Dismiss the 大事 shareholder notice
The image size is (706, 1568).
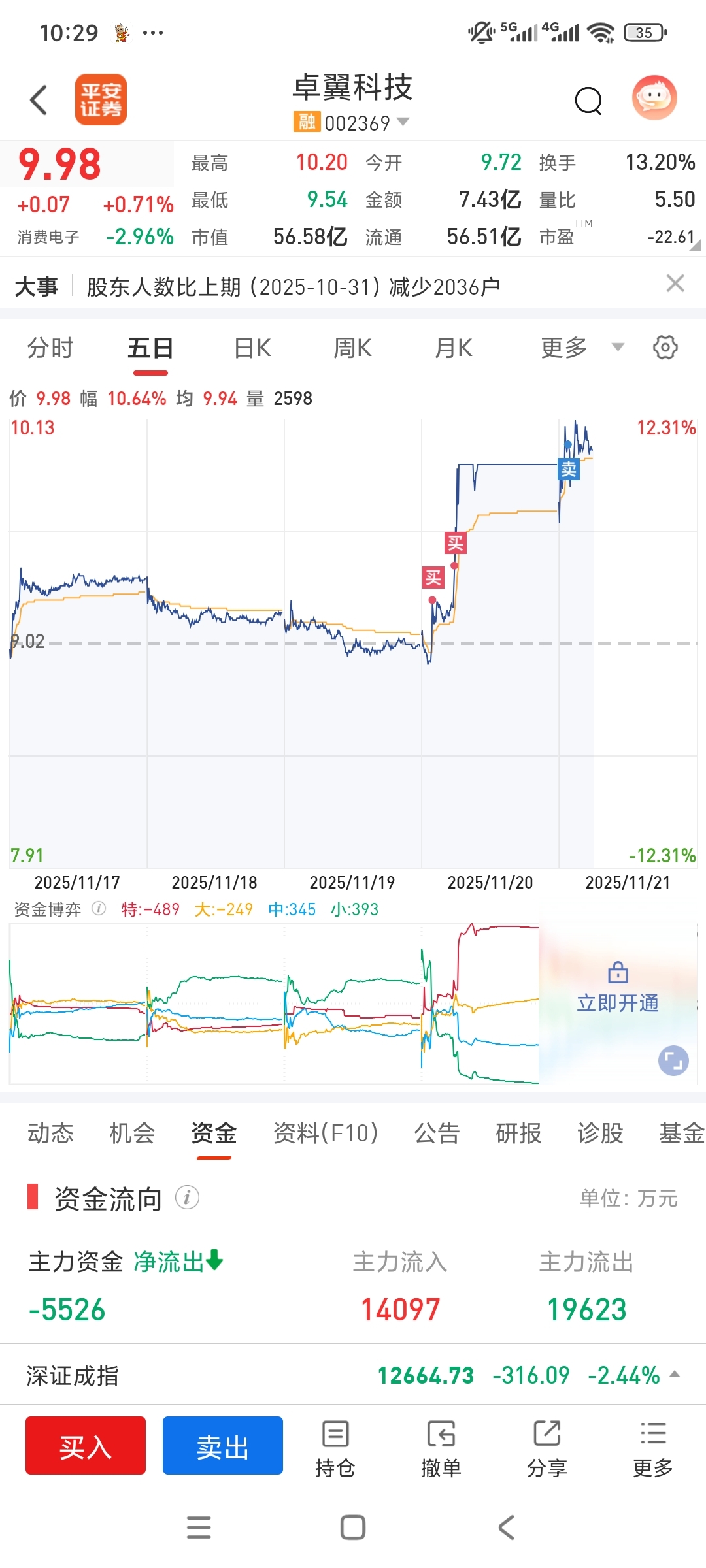coord(675,284)
